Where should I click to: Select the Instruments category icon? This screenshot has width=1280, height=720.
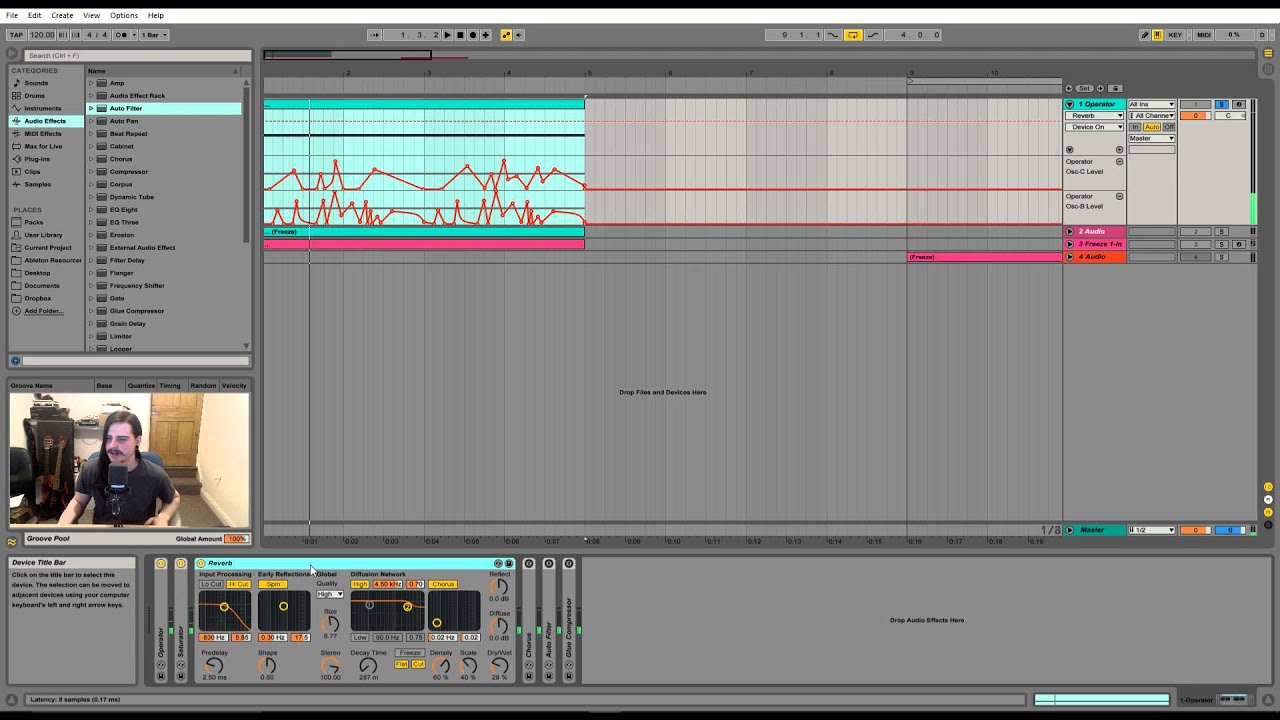pyautogui.click(x=16, y=108)
